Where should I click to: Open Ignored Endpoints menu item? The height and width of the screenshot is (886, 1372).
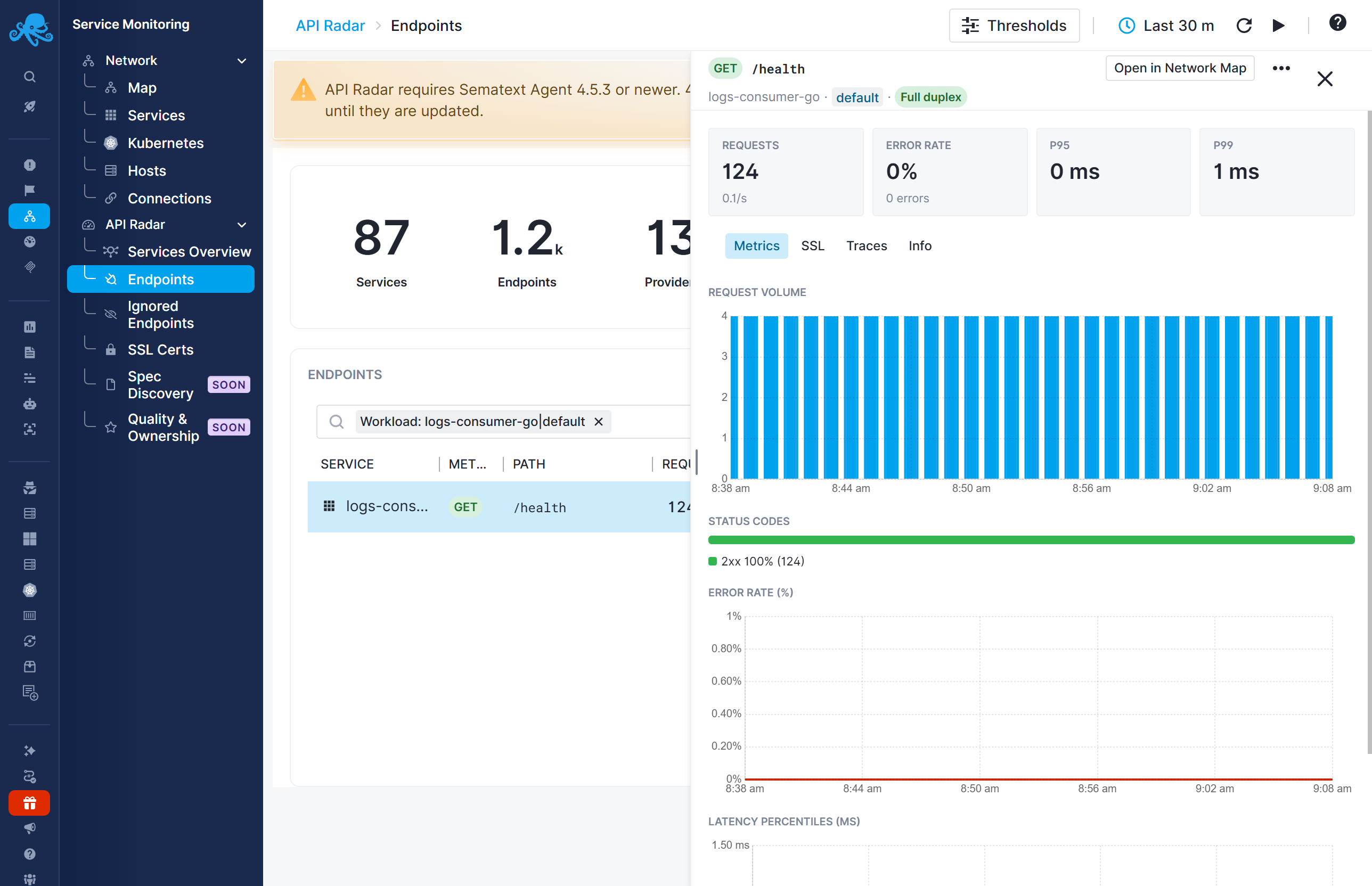(x=160, y=315)
